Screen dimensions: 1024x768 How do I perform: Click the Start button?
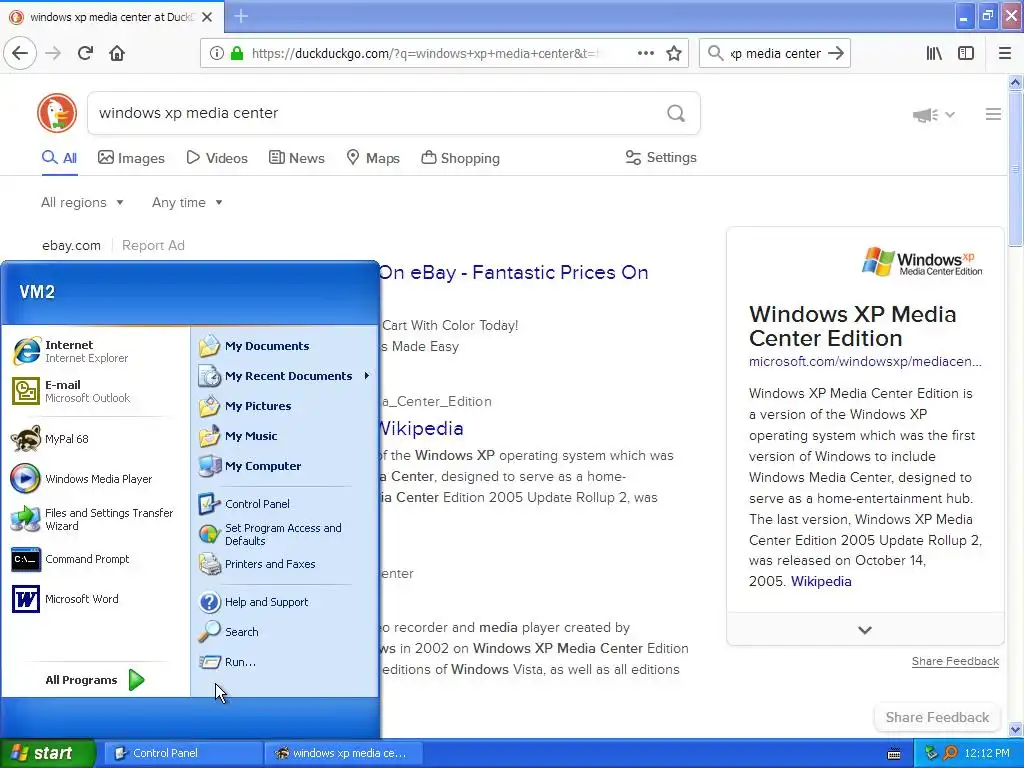[47, 753]
